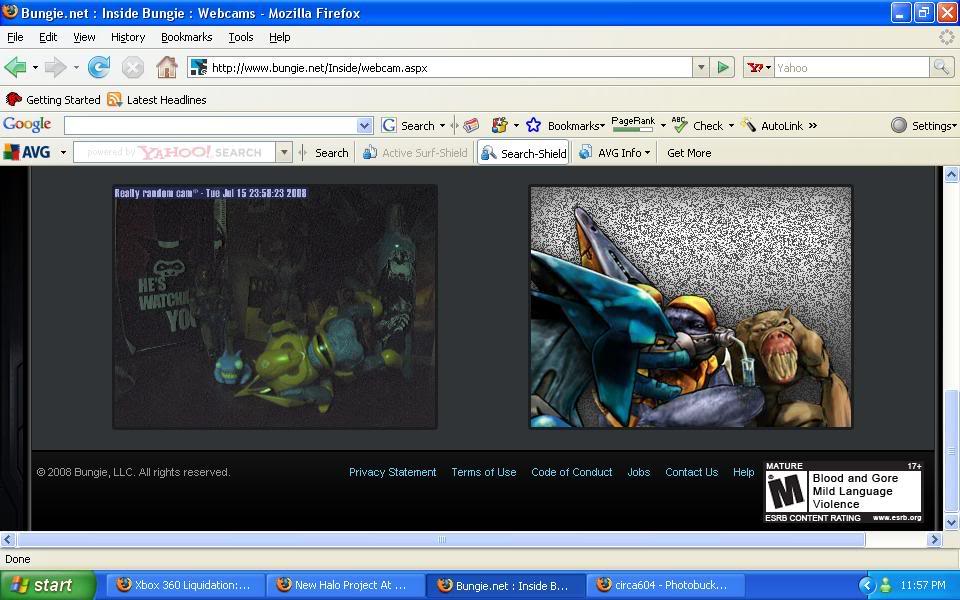This screenshot has width=960, height=600.
Task: Click the horizontal scrollbar right arrow
Action: coord(934,539)
